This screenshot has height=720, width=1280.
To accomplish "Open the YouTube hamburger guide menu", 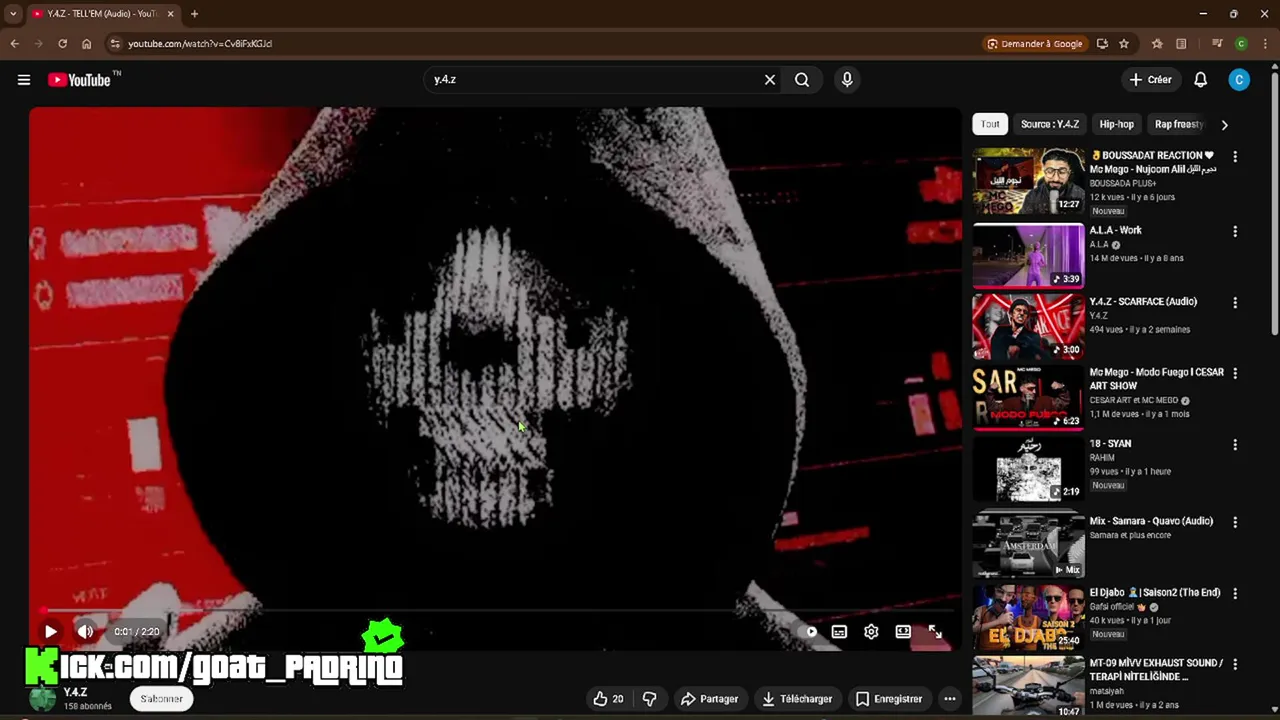I will 24,80.
